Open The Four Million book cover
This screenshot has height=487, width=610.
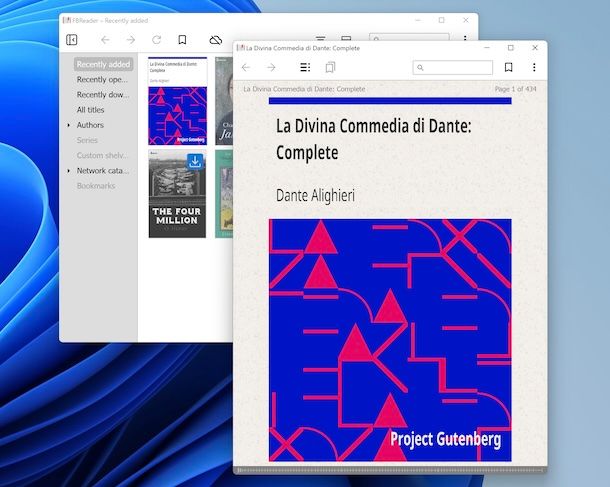(x=177, y=194)
